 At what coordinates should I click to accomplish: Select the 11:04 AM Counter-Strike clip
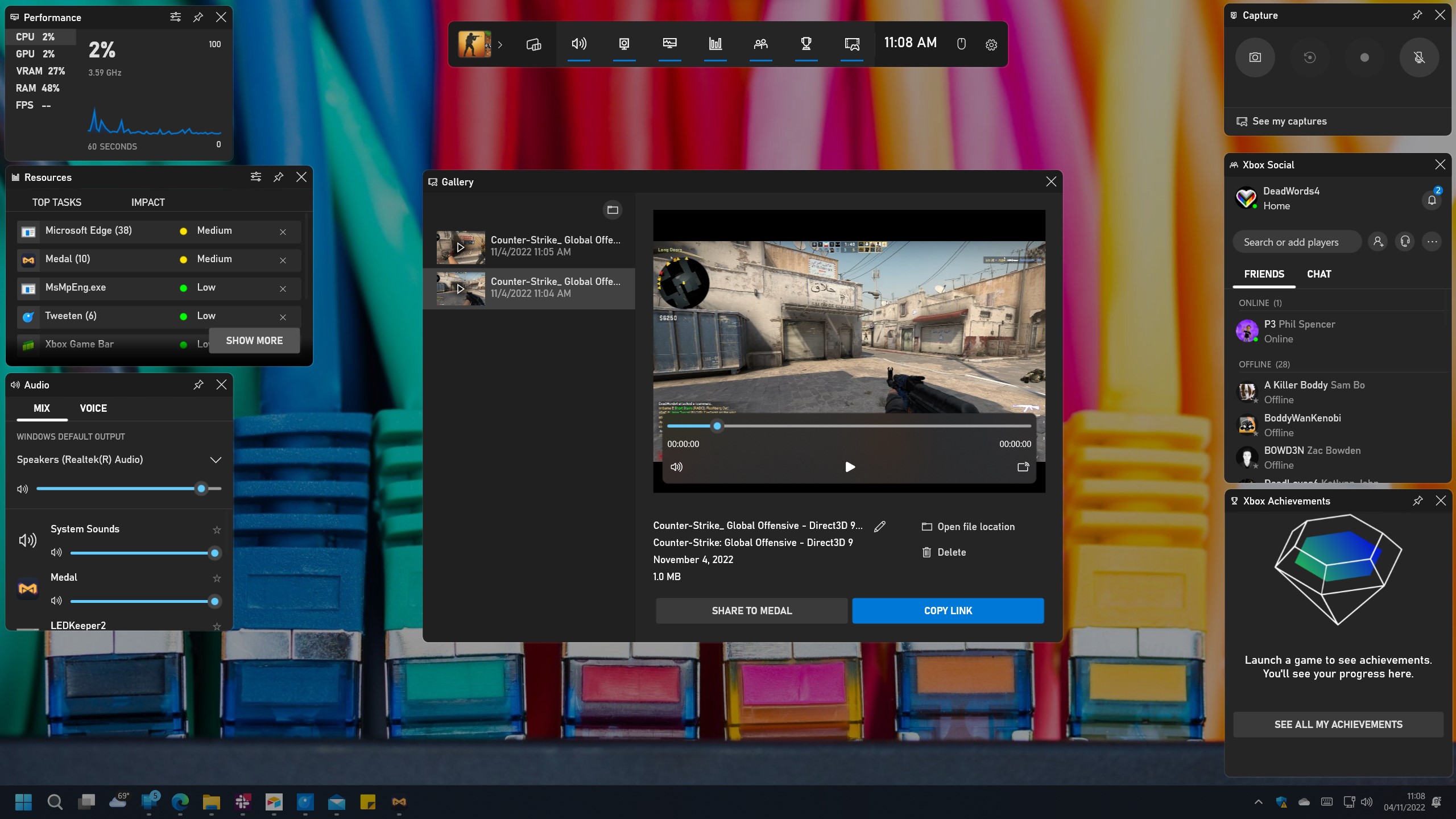(529, 288)
